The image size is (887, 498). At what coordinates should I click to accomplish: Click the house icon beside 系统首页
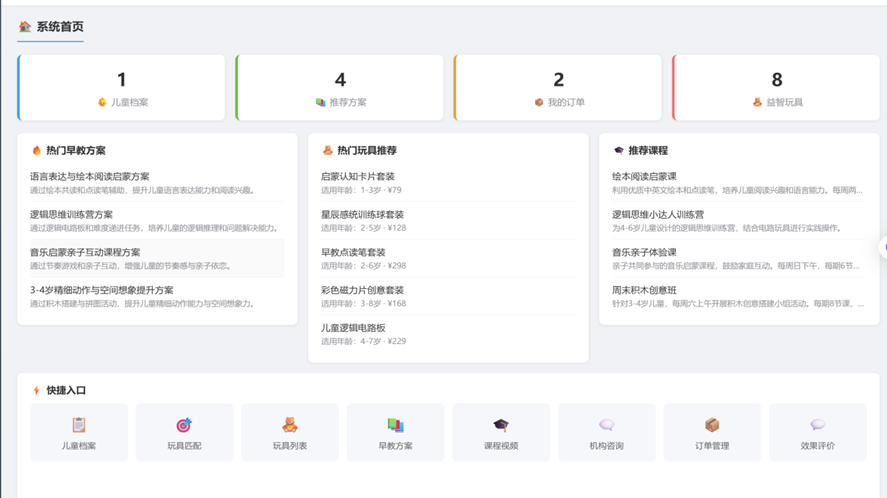tap(25, 27)
